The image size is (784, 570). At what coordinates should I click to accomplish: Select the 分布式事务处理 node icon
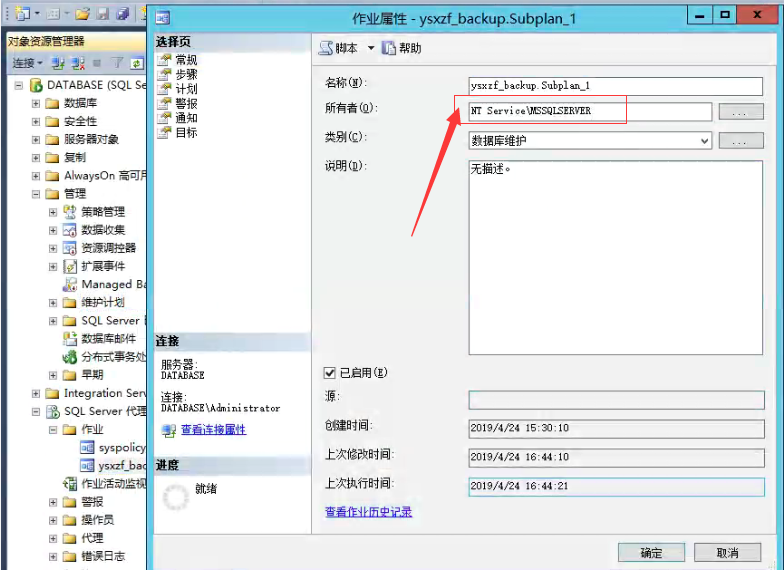(70, 357)
